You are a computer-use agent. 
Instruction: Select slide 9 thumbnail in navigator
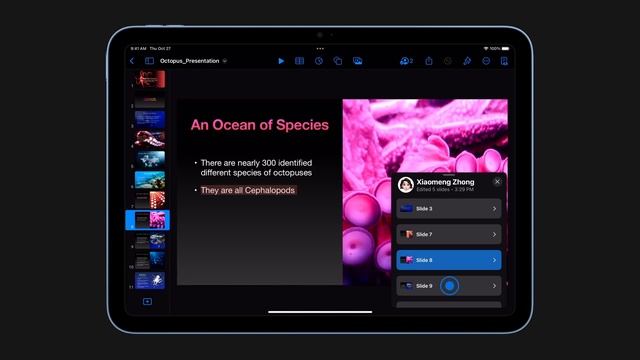coord(150,241)
